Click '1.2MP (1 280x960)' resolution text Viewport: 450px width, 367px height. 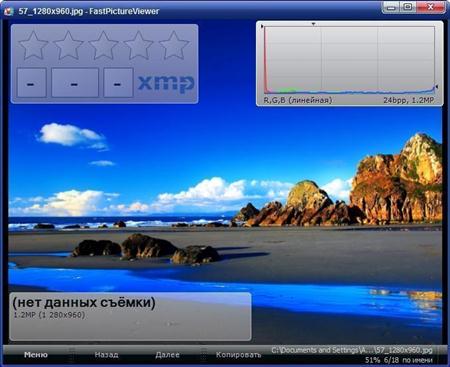(49, 315)
